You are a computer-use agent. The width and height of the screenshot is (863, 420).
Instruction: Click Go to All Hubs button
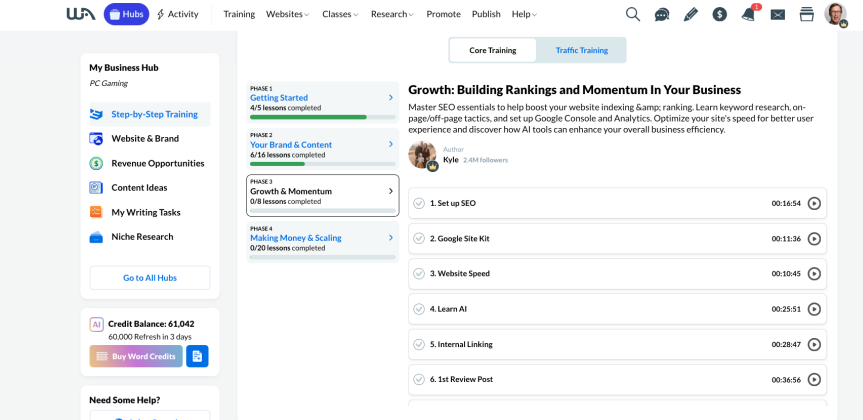click(150, 278)
